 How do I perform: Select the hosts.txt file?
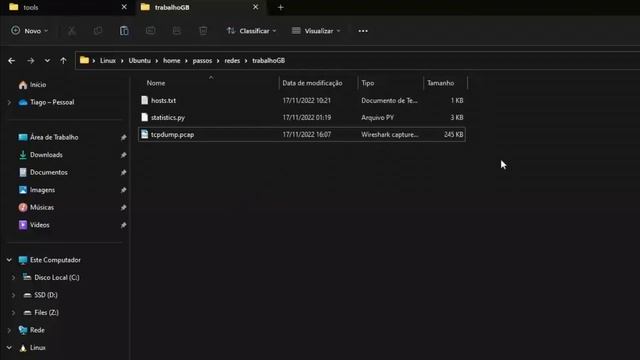pyautogui.click(x=302, y=100)
